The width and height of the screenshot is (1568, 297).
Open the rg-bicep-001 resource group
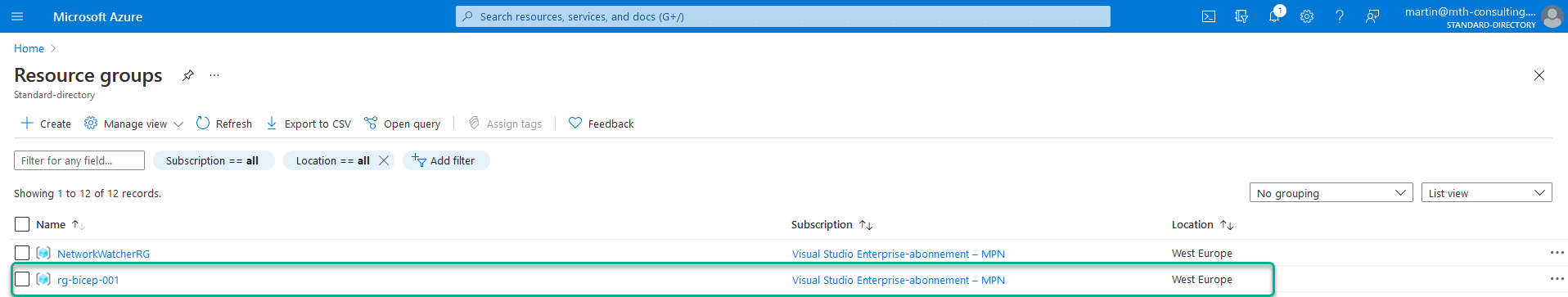(88, 280)
